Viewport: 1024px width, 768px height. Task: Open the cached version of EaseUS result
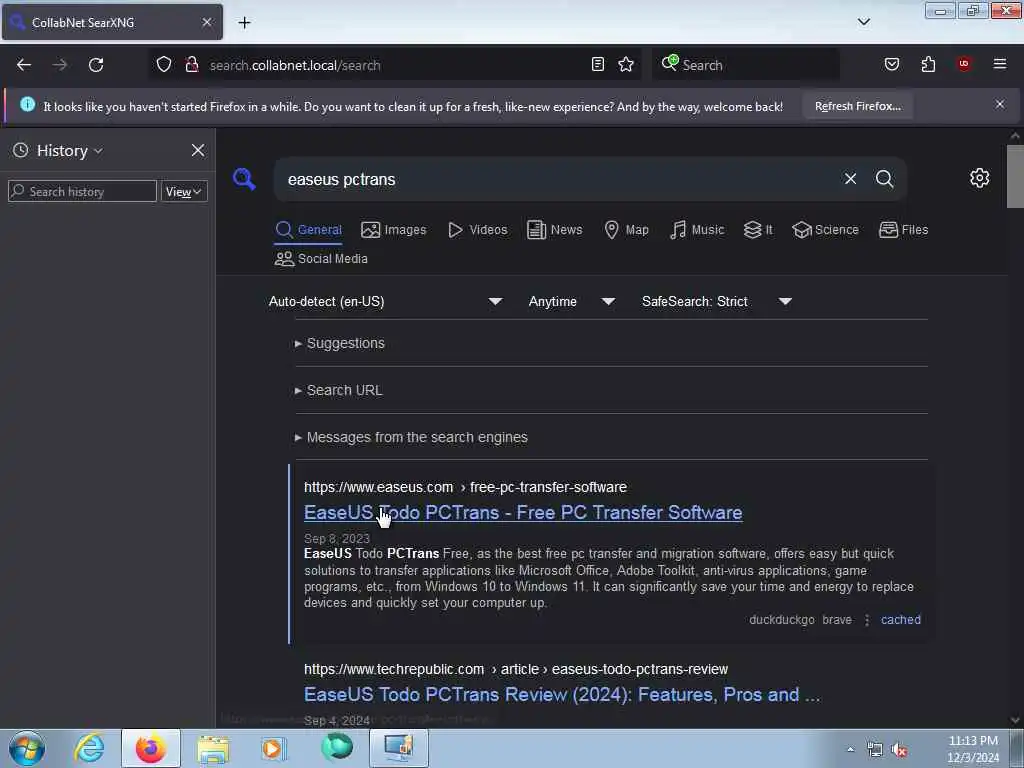901,620
